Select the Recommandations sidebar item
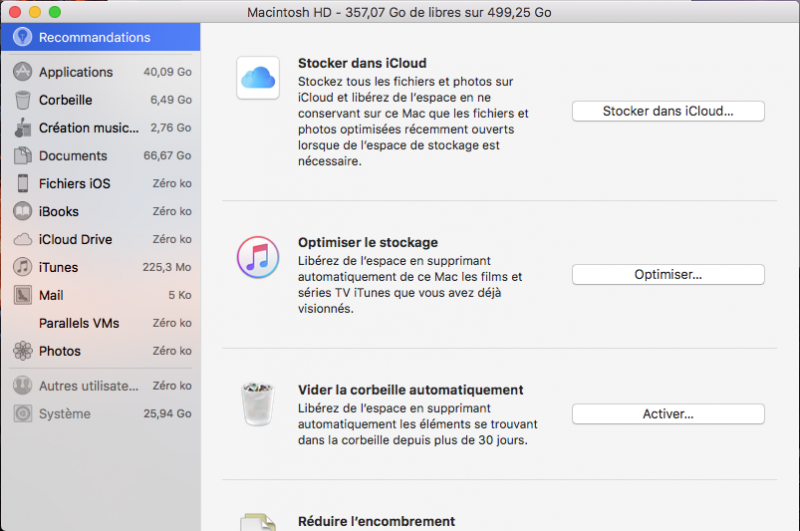 coord(101,37)
